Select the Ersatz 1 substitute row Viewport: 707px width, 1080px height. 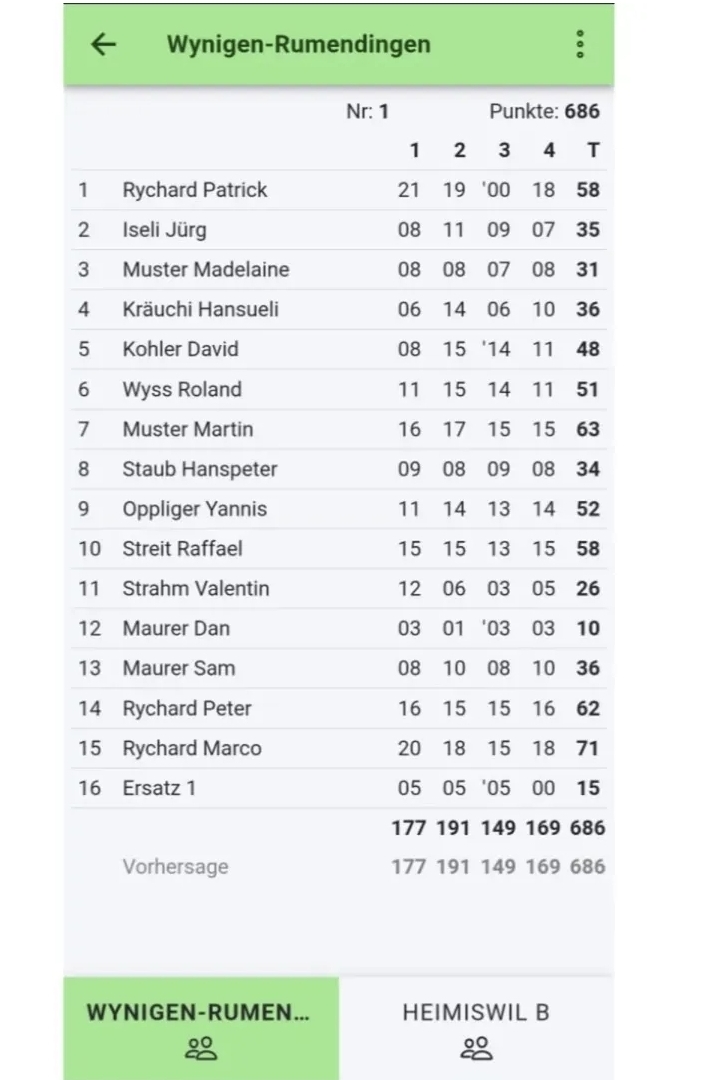160,789
